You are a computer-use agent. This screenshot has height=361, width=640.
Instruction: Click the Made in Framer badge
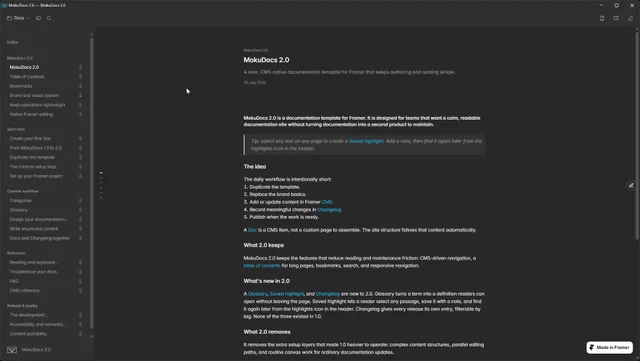tap(609, 348)
